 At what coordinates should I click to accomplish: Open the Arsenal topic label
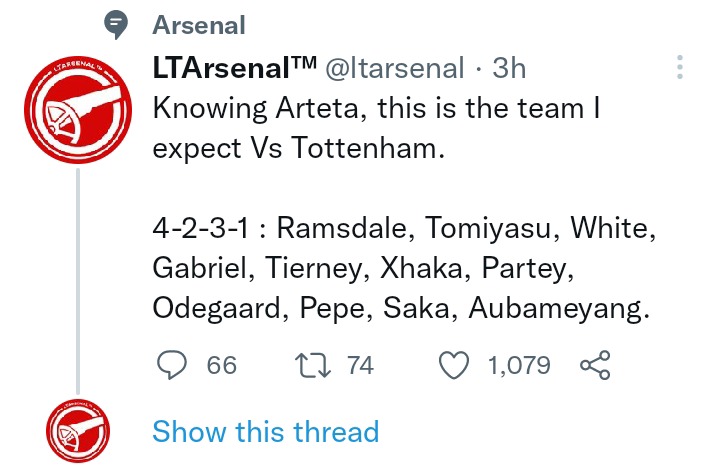(199, 25)
